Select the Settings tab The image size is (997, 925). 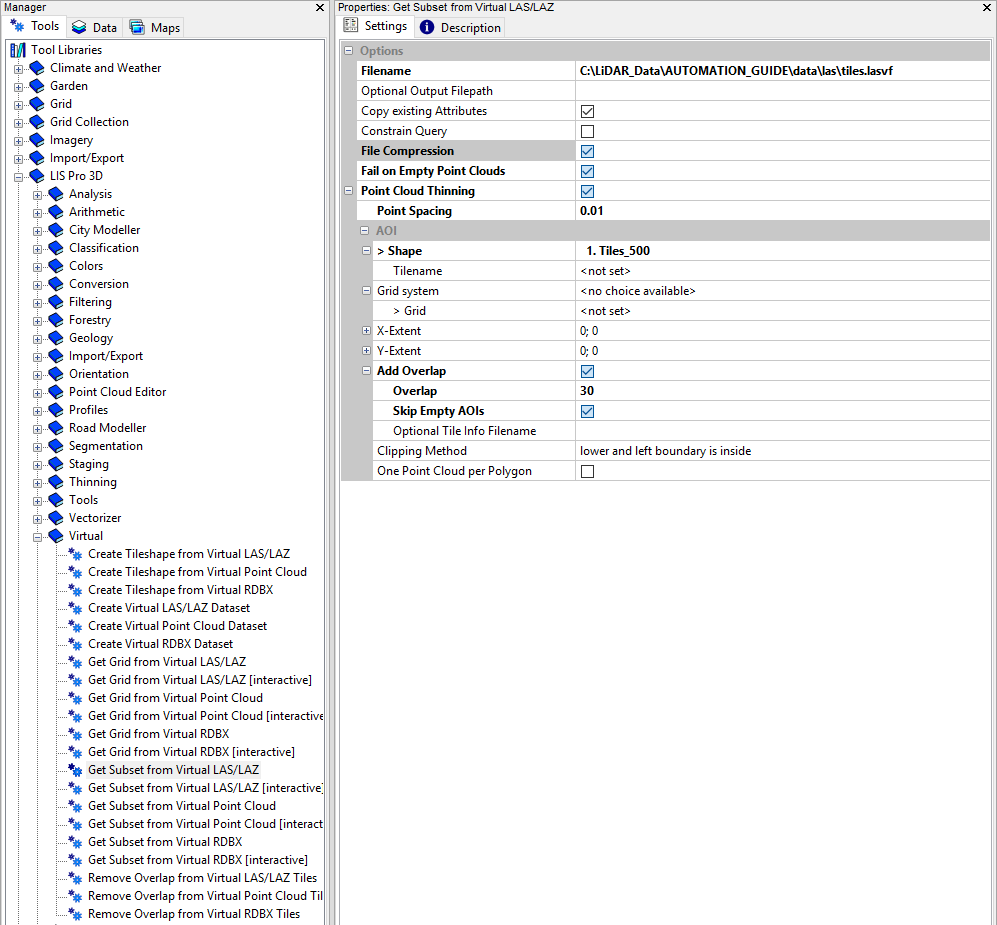click(x=375, y=26)
